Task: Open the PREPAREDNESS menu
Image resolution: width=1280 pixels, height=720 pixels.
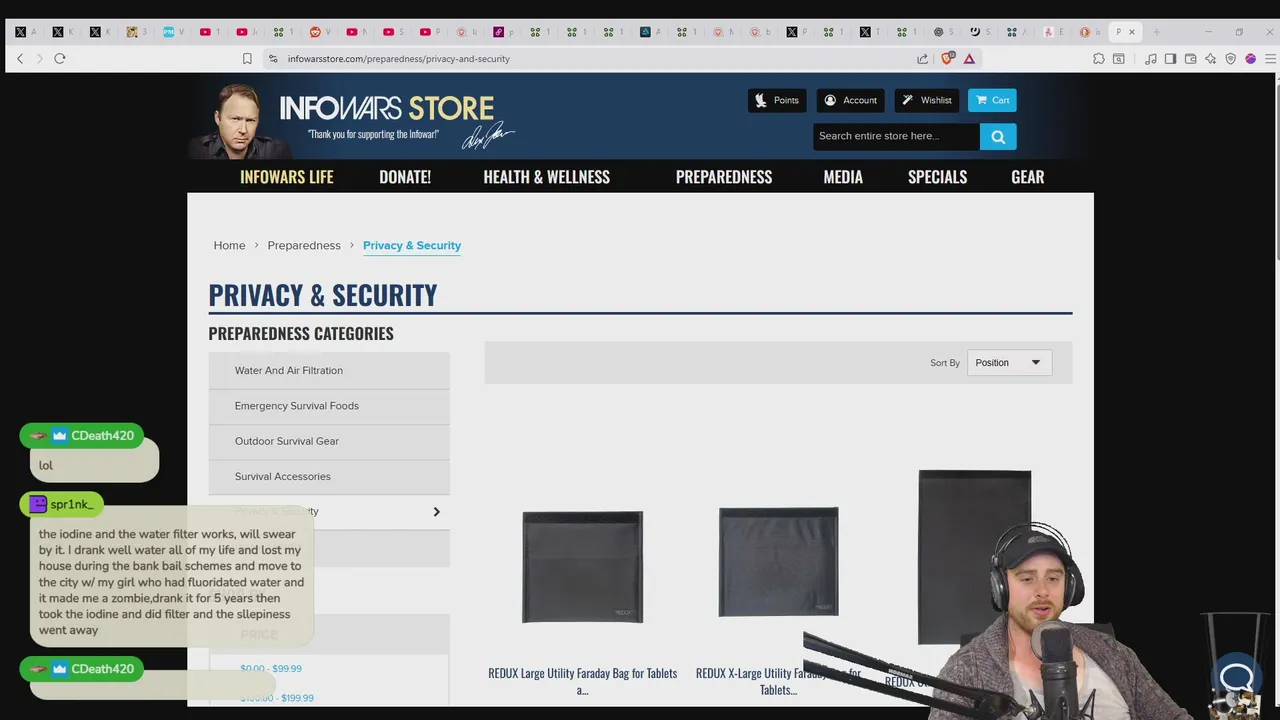Action: 724,177
